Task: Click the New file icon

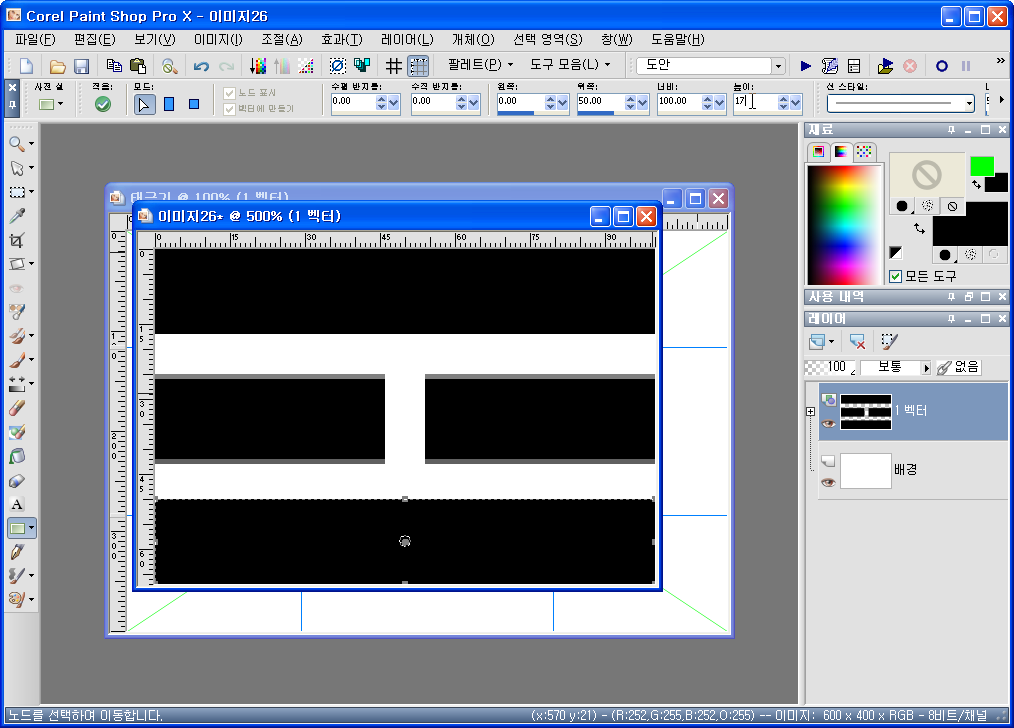Action: 27,65
